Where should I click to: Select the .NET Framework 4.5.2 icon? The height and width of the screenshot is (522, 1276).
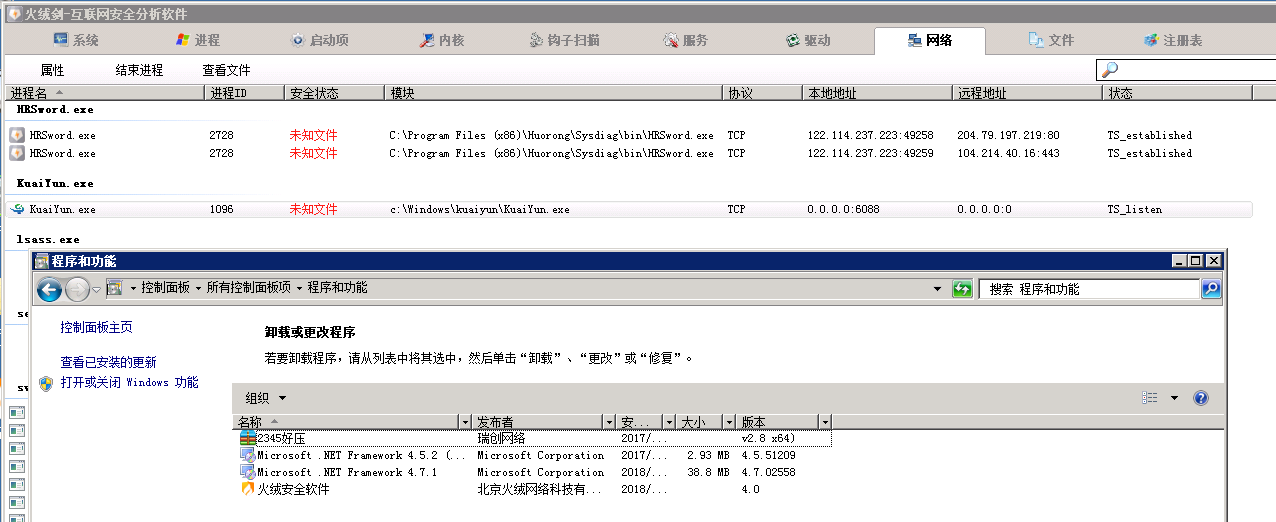tap(248, 455)
